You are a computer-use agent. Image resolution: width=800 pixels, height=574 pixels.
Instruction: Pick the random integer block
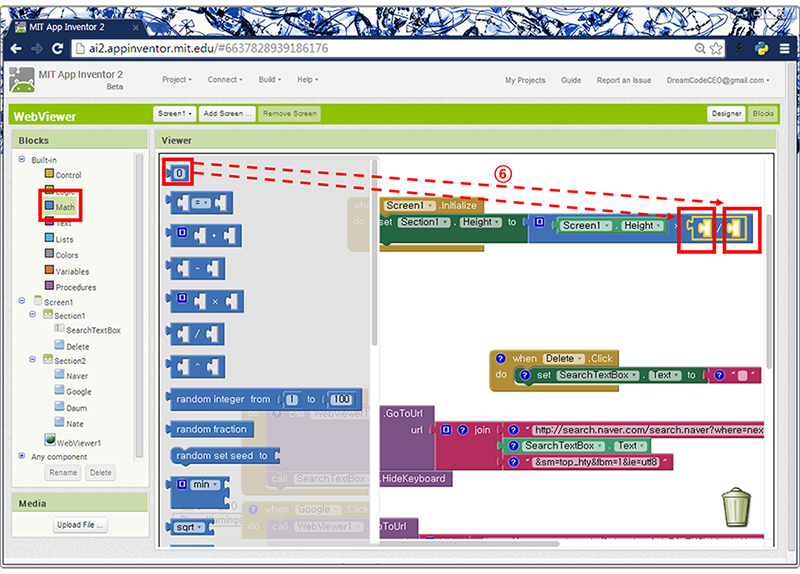(x=264, y=399)
